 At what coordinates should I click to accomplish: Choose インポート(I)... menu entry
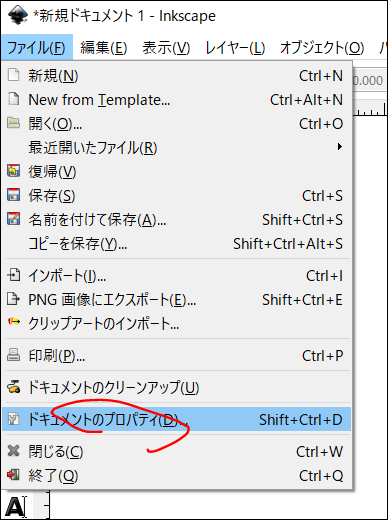[177, 276]
